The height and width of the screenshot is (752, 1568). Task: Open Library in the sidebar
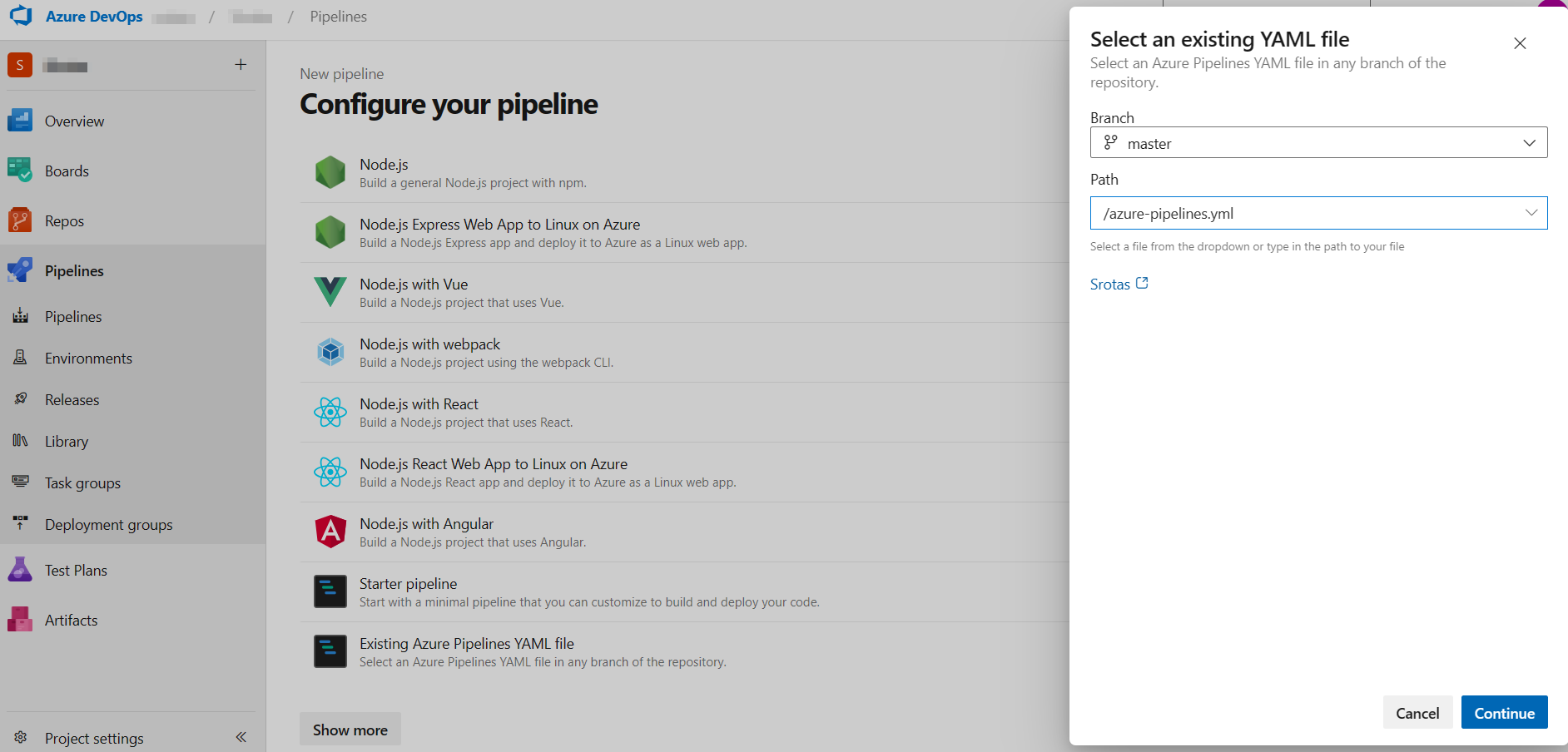click(133, 441)
